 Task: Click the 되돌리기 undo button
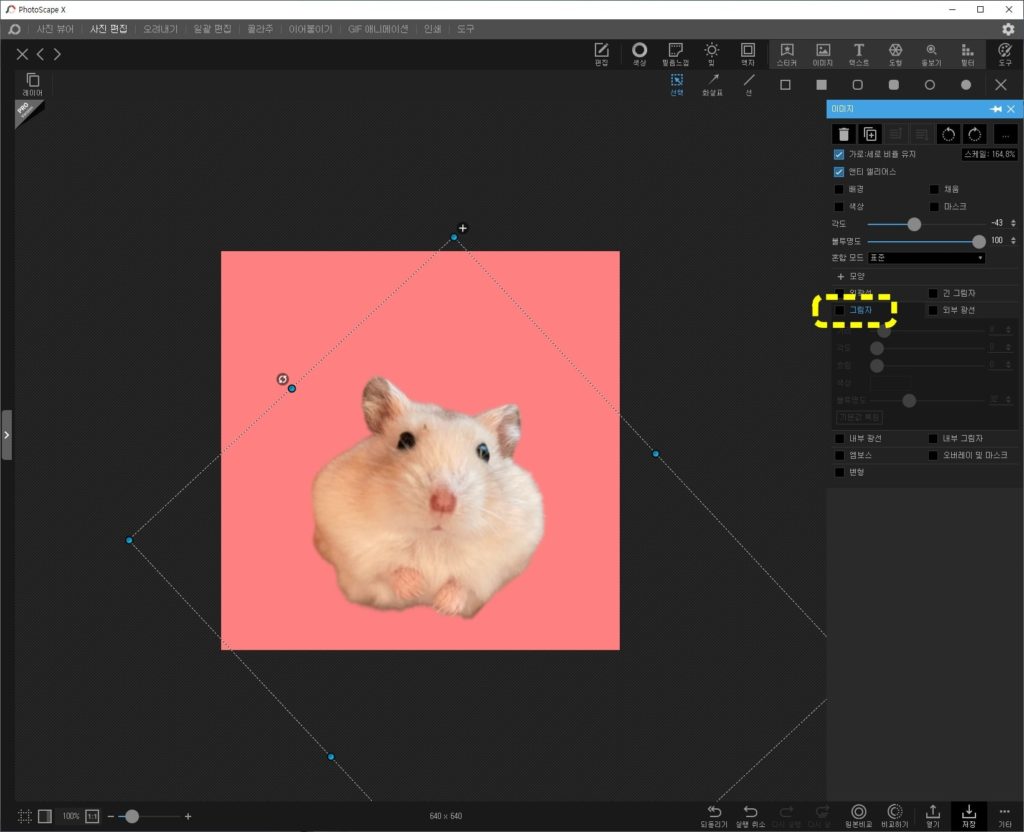(714, 816)
